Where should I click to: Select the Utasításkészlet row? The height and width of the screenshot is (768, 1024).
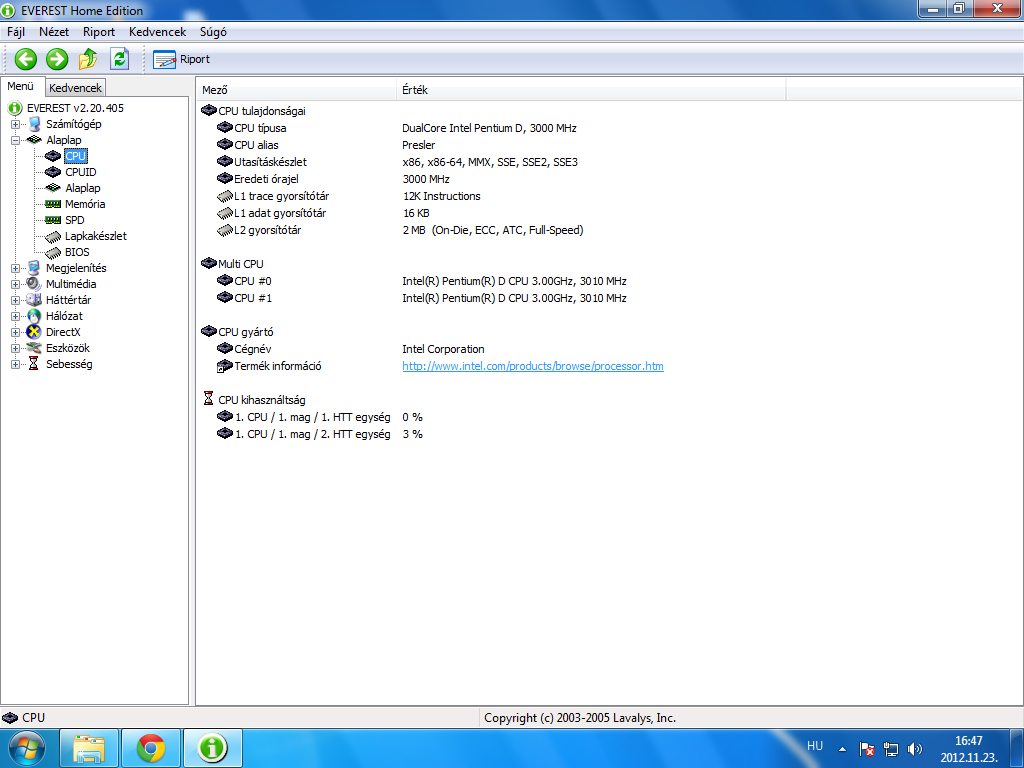tap(397, 163)
